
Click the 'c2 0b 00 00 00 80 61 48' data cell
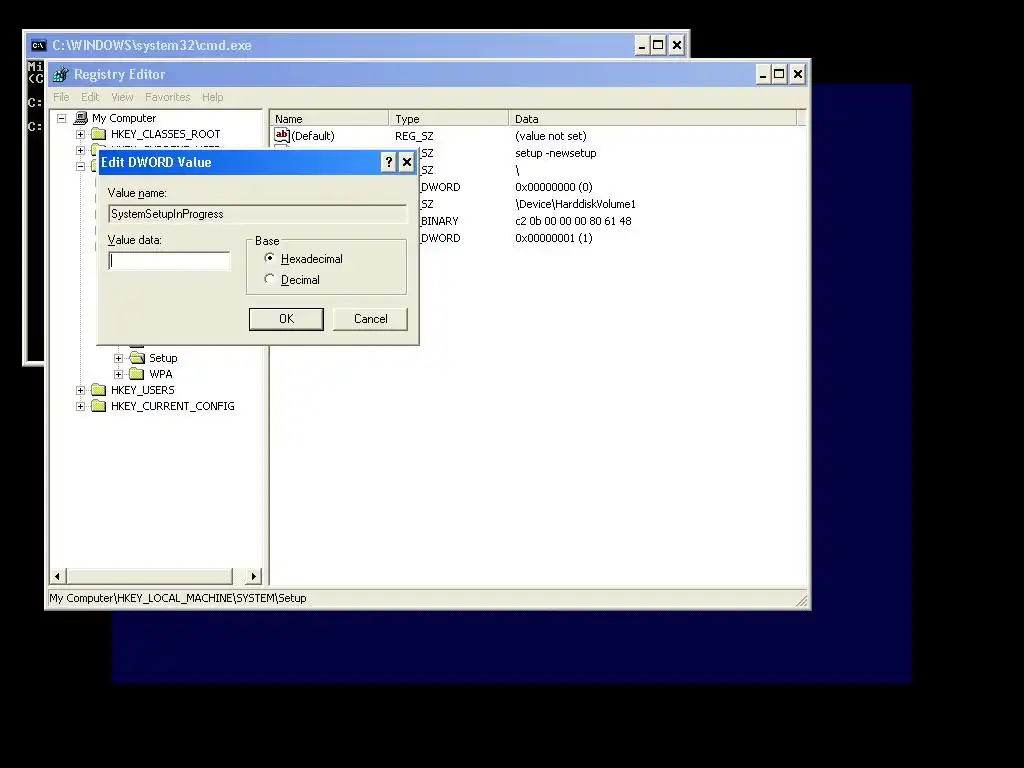tap(573, 221)
